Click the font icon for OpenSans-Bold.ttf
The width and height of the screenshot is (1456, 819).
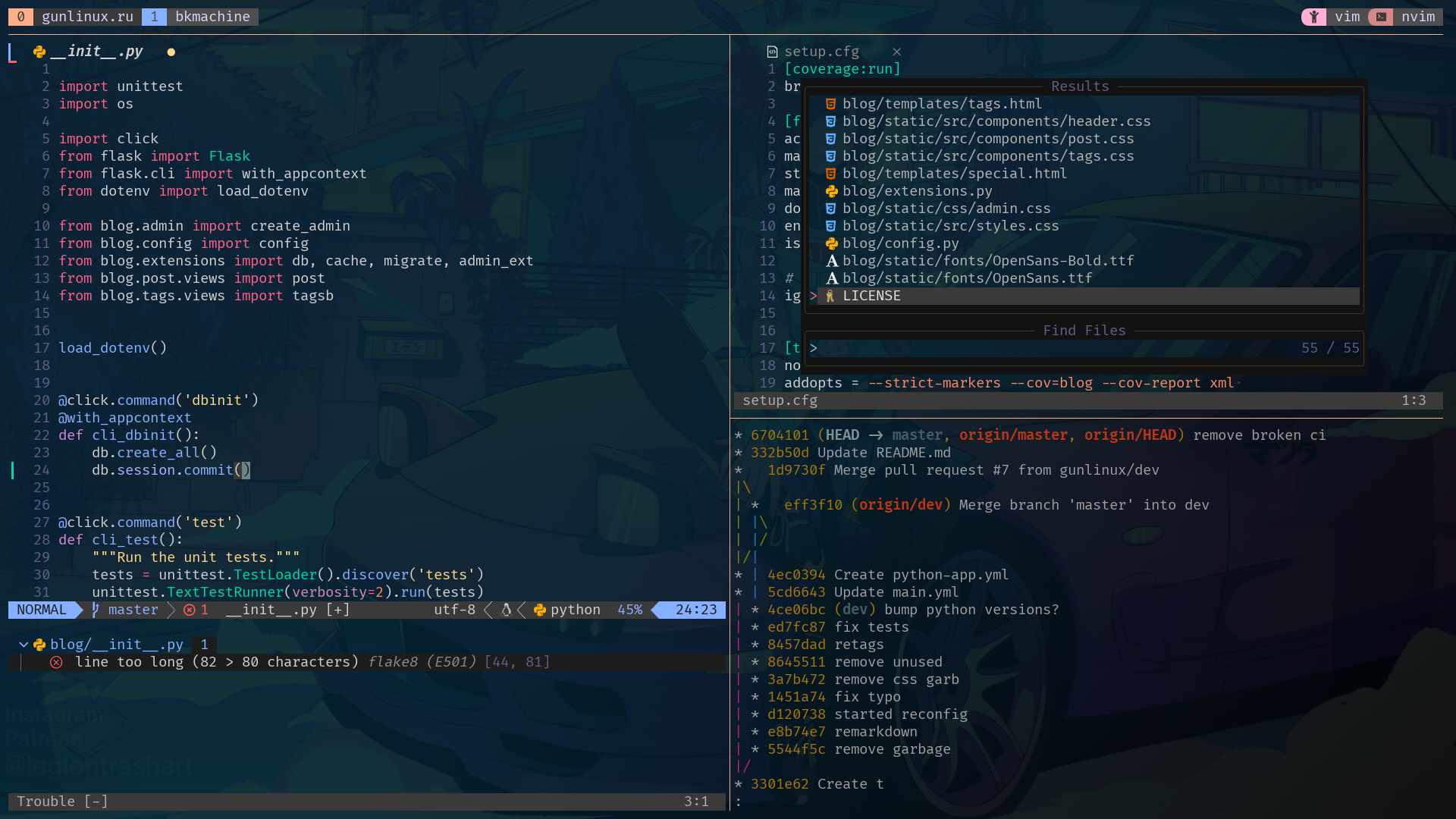(832, 261)
